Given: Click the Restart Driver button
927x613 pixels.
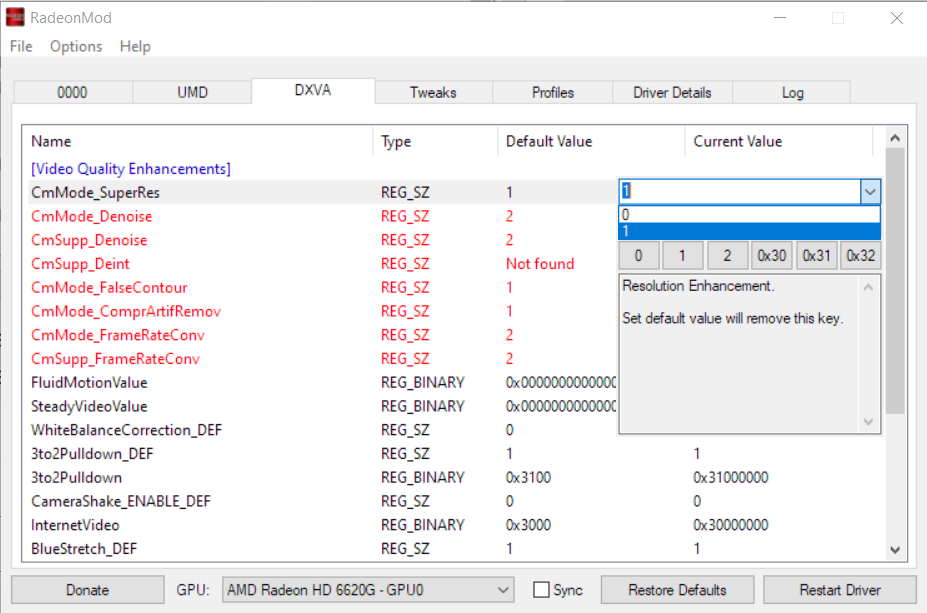Looking at the screenshot, I should click(x=840, y=590).
